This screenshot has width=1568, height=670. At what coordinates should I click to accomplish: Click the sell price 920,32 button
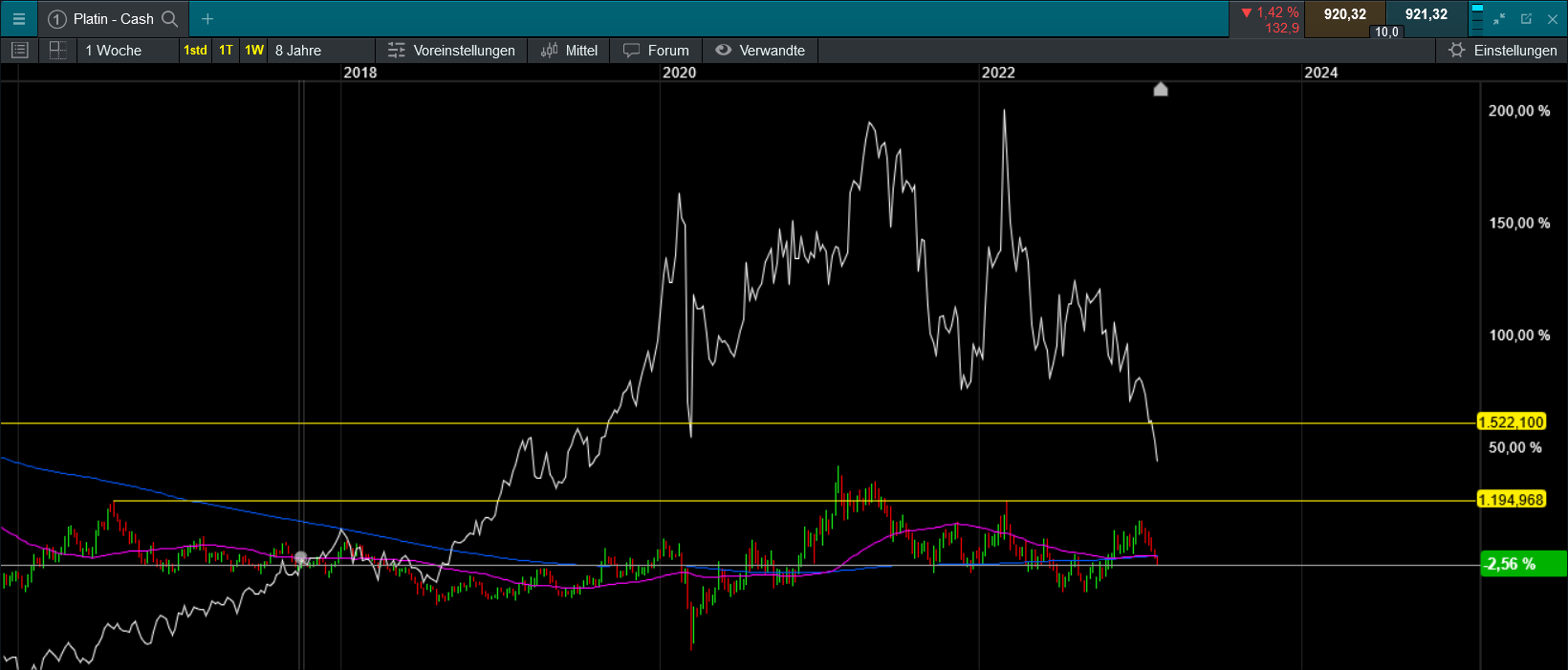point(1344,15)
